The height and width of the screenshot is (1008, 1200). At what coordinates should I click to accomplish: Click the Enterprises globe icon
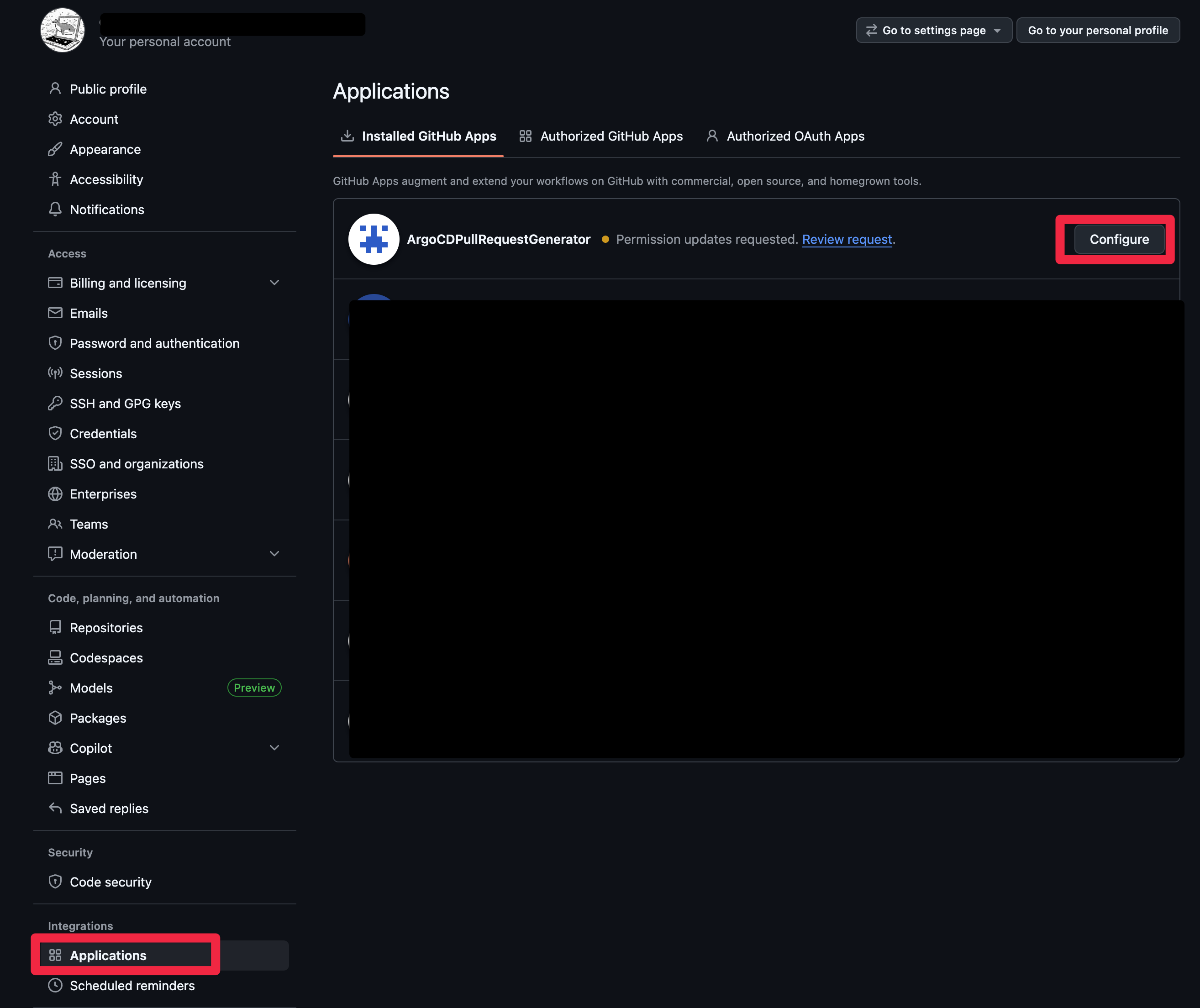[55, 493]
